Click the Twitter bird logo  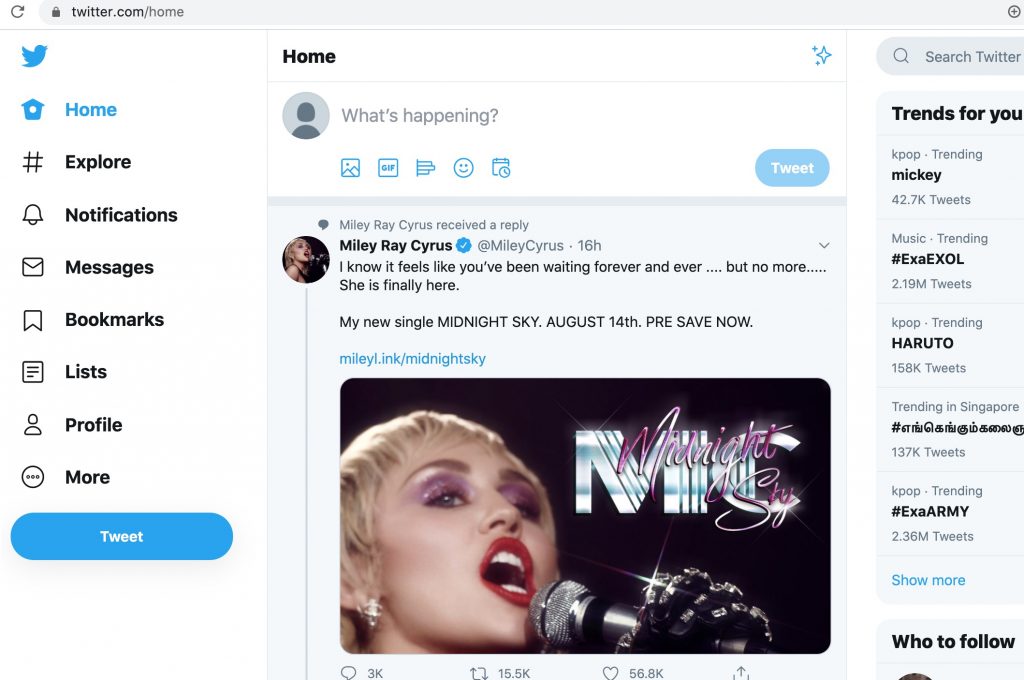(34, 56)
